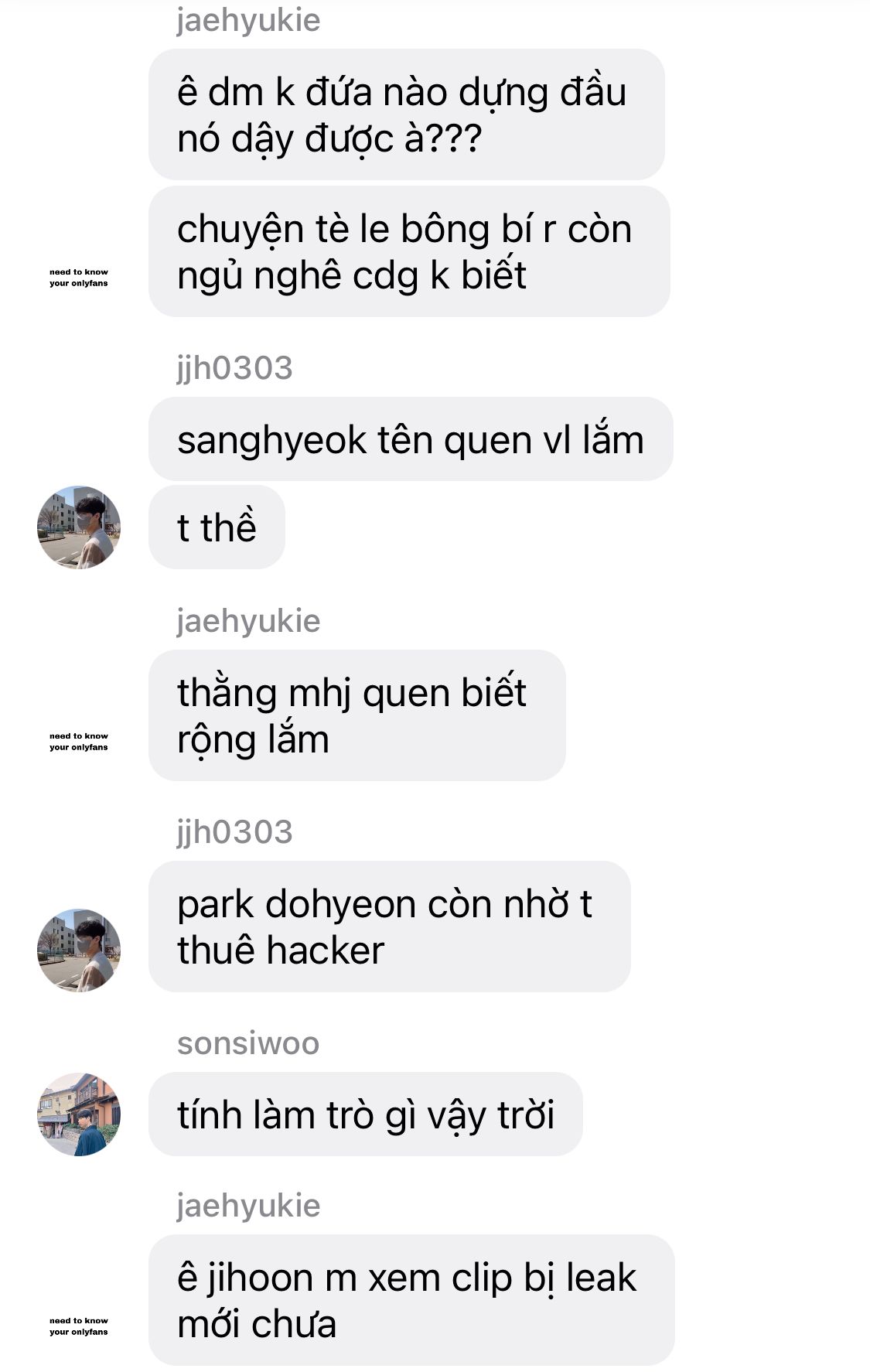Viewport: 870px width, 1372px height.
Task: Tap the "t thề" message bubble
Action: coord(217,527)
